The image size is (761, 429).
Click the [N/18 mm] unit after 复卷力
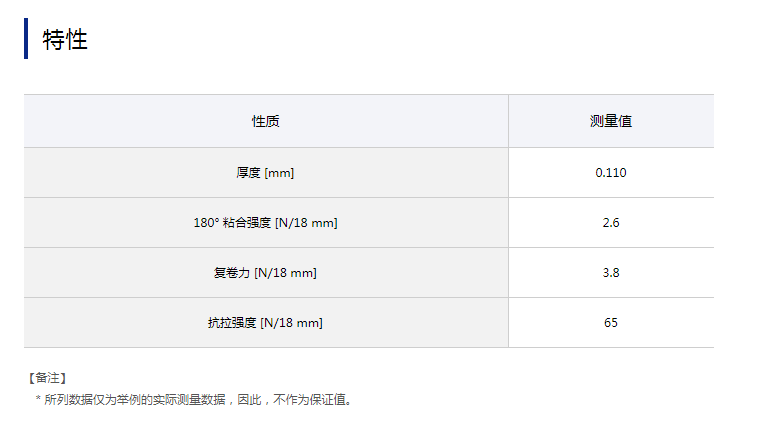coord(285,272)
